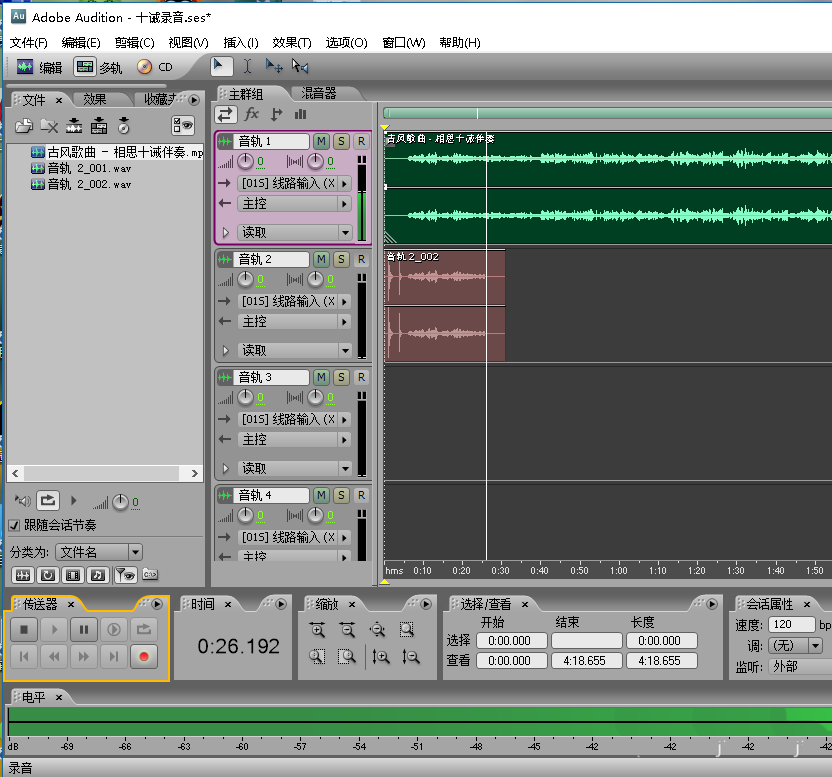Open CD view
Image resolution: width=832 pixels, height=777 pixels.
(155, 67)
